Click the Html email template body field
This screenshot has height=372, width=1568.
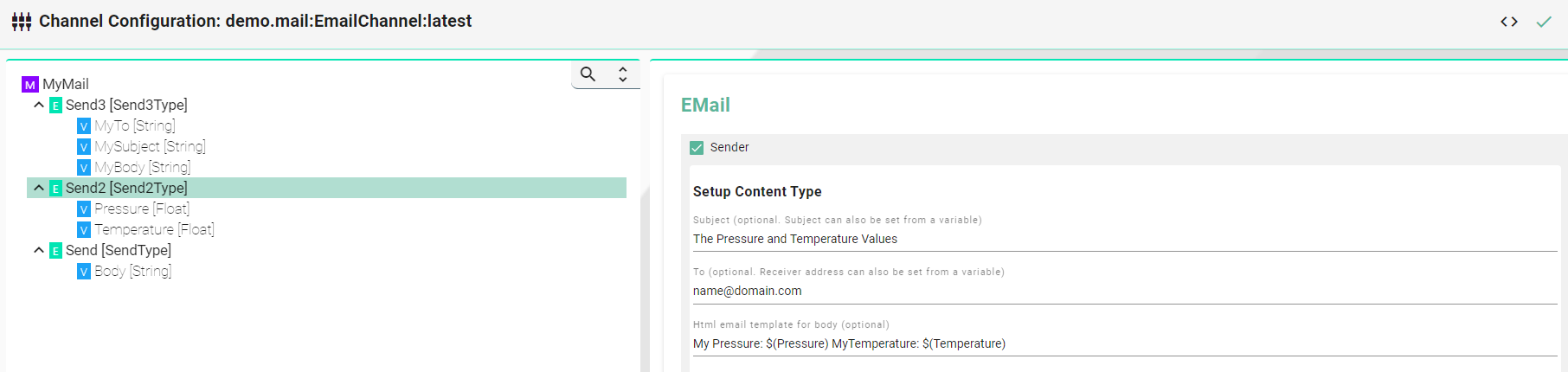[1123, 344]
